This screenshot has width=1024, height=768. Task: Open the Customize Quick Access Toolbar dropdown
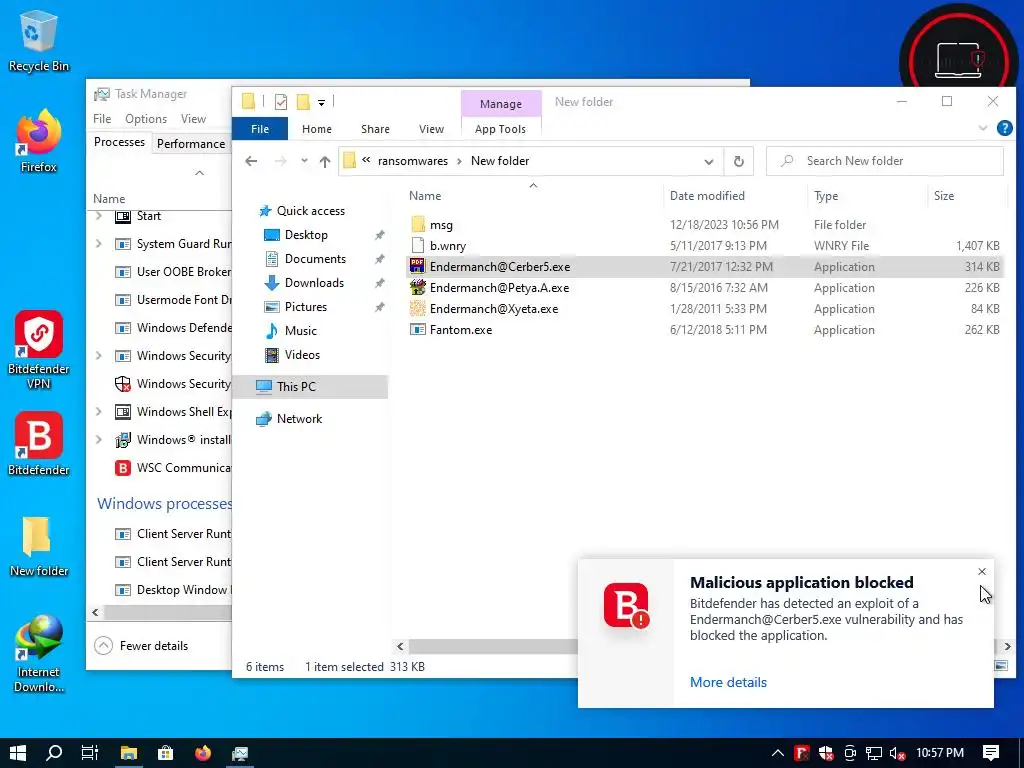[x=321, y=103]
